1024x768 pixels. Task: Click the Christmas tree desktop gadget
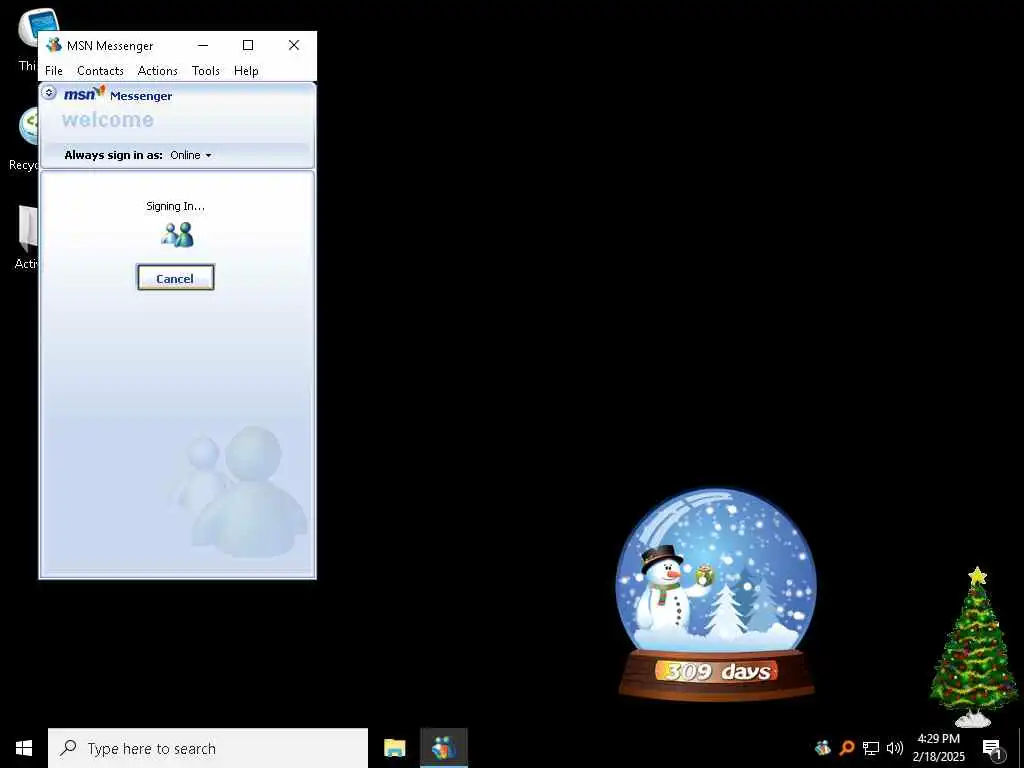(x=974, y=647)
